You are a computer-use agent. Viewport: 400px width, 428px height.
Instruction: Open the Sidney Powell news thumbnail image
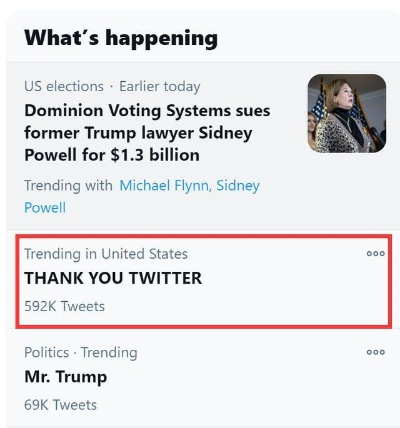pos(347,113)
